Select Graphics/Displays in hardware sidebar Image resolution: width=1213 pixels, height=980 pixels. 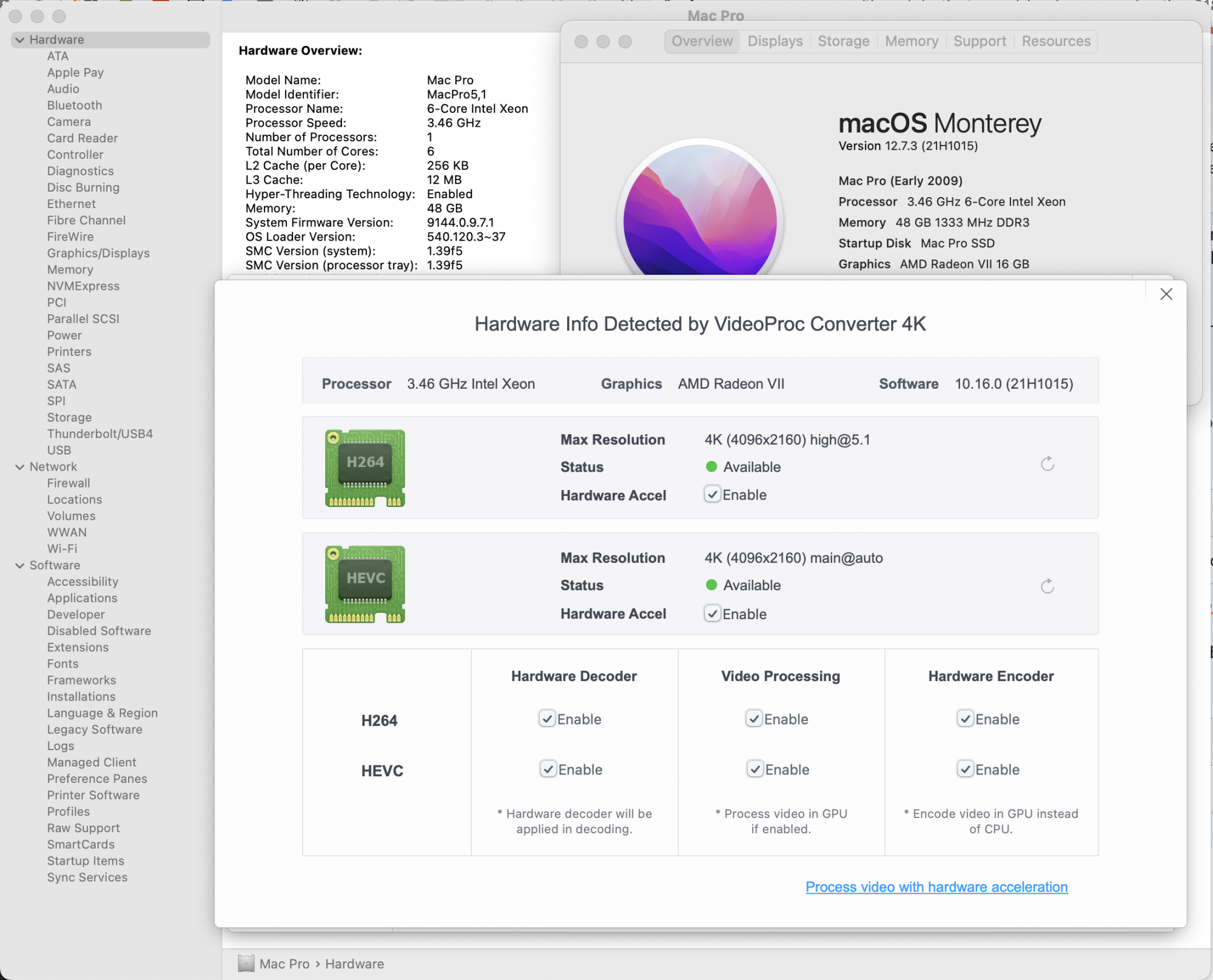tap(97, 252)
